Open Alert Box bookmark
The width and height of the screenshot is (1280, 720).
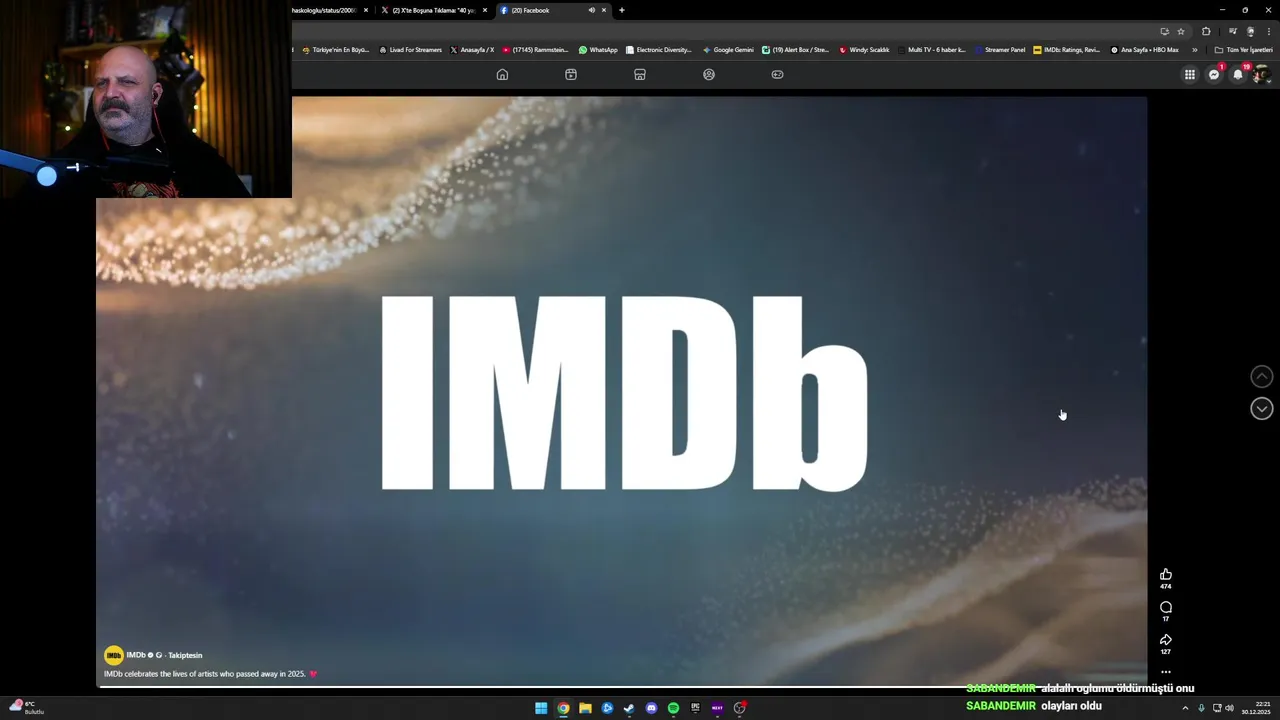click(795, 49)
